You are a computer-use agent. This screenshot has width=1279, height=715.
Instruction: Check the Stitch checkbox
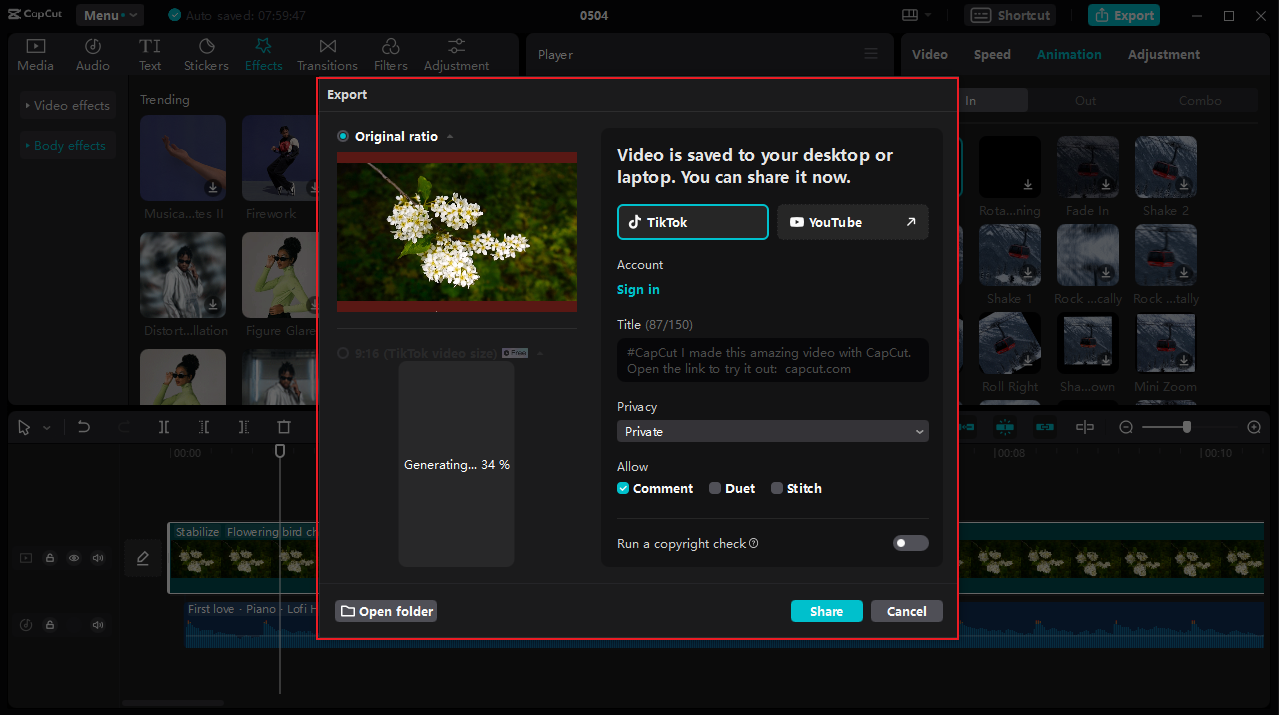point(777,488)
